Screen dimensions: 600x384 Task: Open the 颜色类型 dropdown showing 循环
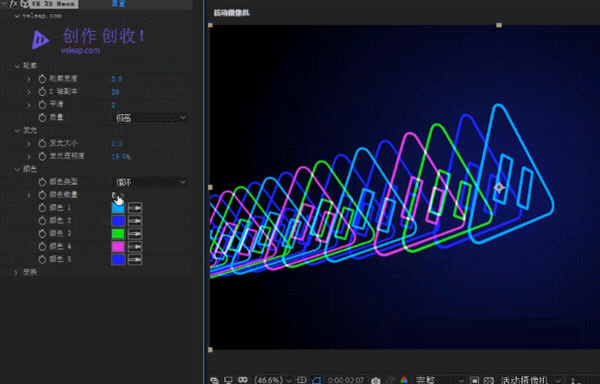point(150,182)
